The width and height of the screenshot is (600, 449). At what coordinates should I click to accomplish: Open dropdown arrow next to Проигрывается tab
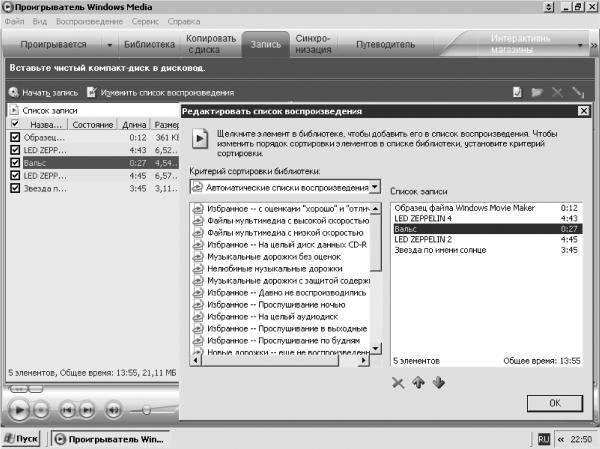click(x=109, y=45)
